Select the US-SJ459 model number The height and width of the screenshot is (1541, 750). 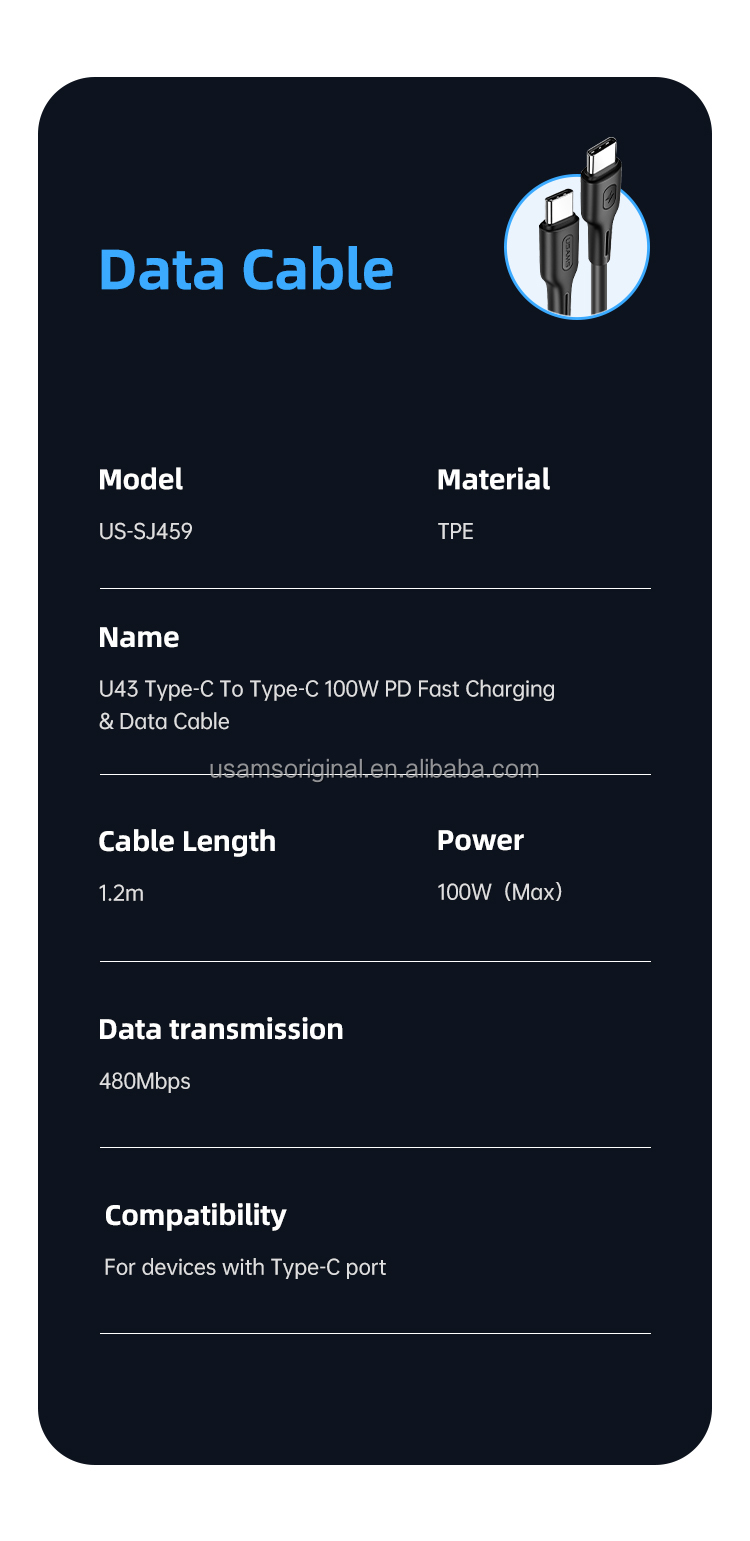146,531
